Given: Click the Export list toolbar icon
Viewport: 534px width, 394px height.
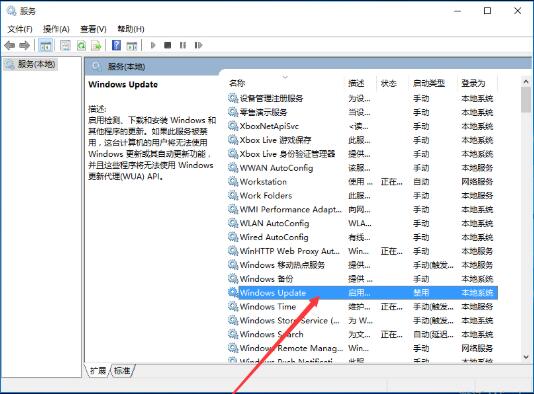Looking at the screenshot, I should click(96, 45).
